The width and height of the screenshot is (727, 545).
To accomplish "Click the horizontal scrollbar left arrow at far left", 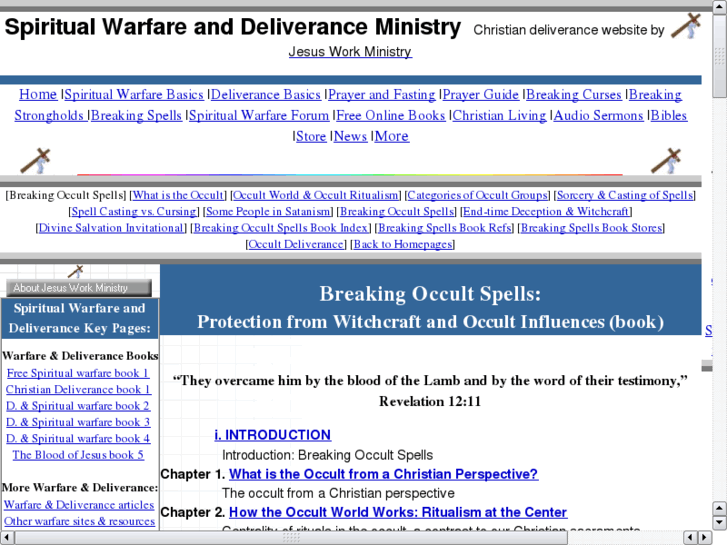I will (7, 537).
